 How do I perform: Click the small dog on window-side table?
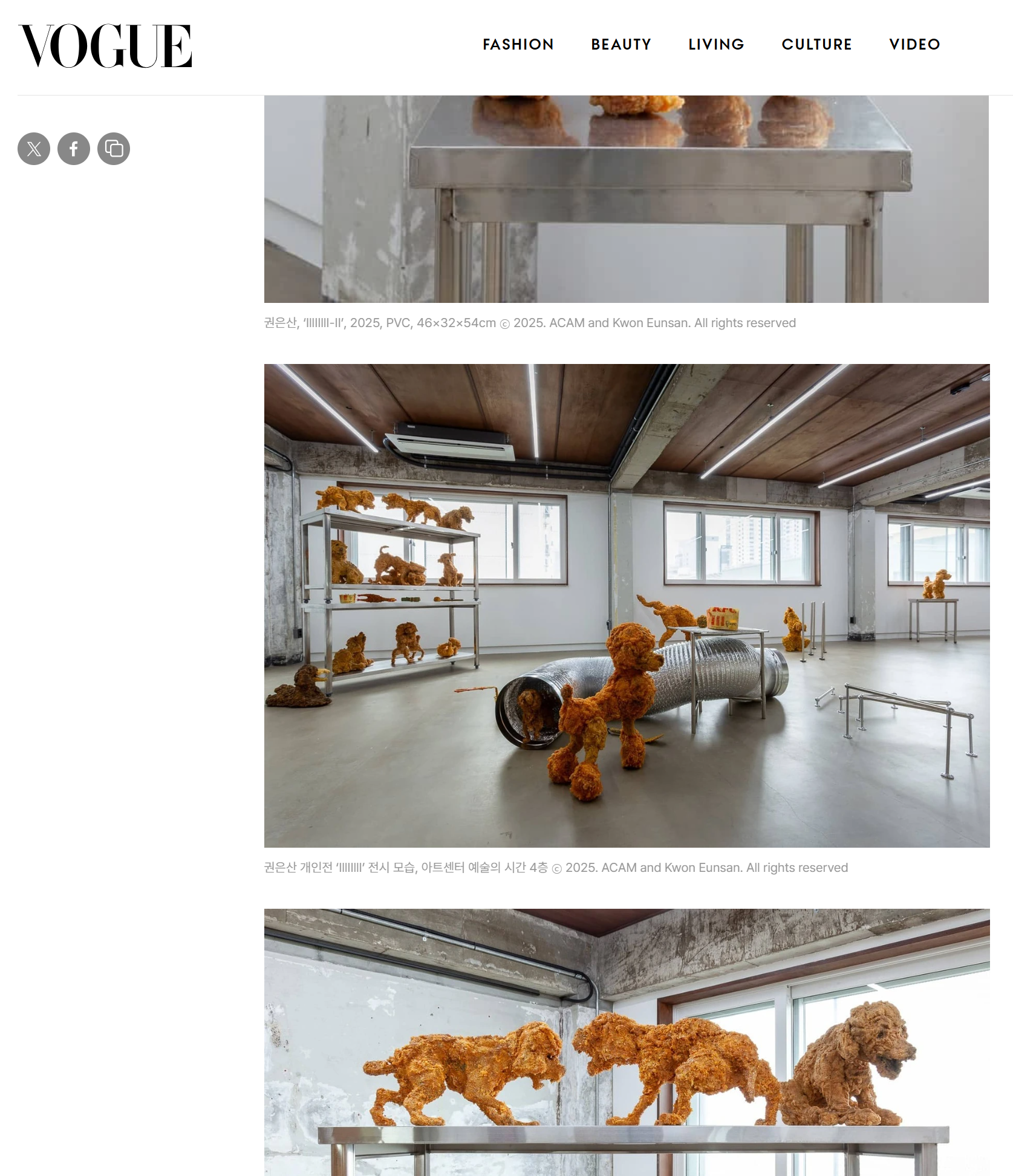click(936, 584)
